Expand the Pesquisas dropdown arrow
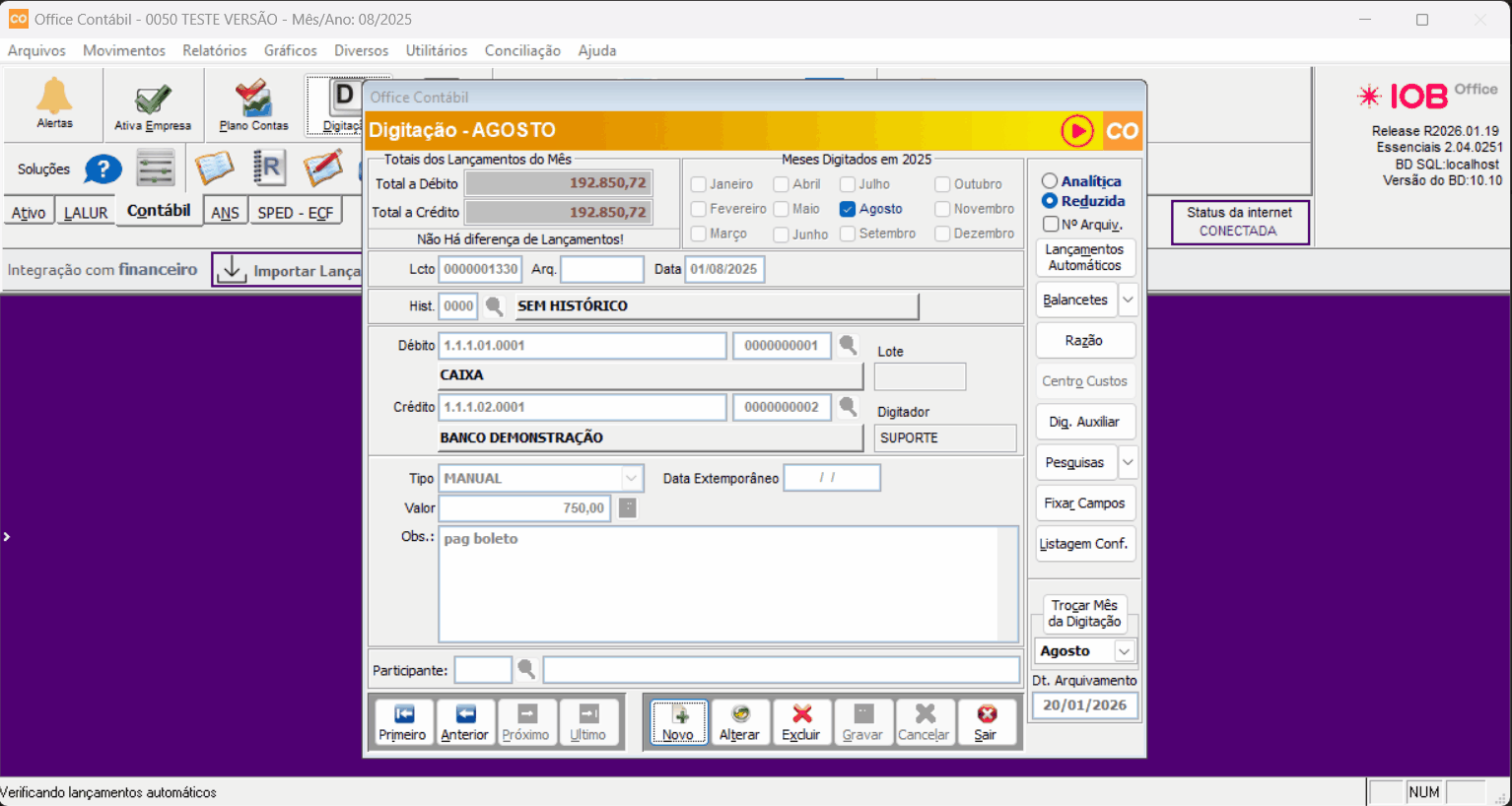This screenshot has width=1512, height=806. coord(1129,462)
